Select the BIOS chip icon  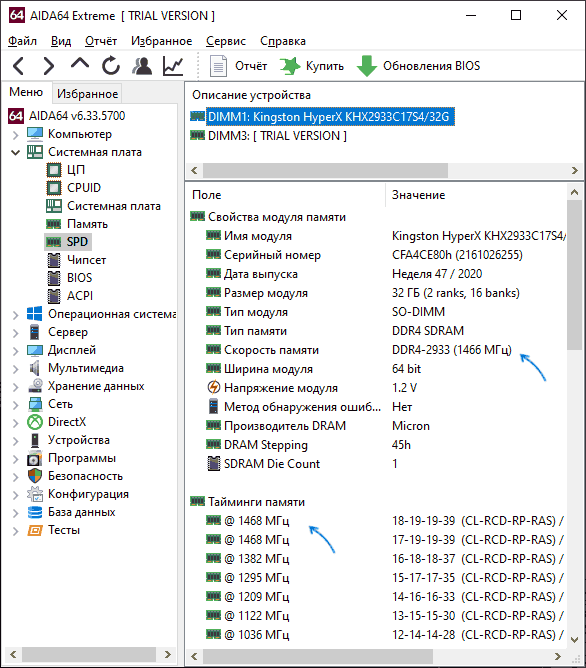point(54,278)
